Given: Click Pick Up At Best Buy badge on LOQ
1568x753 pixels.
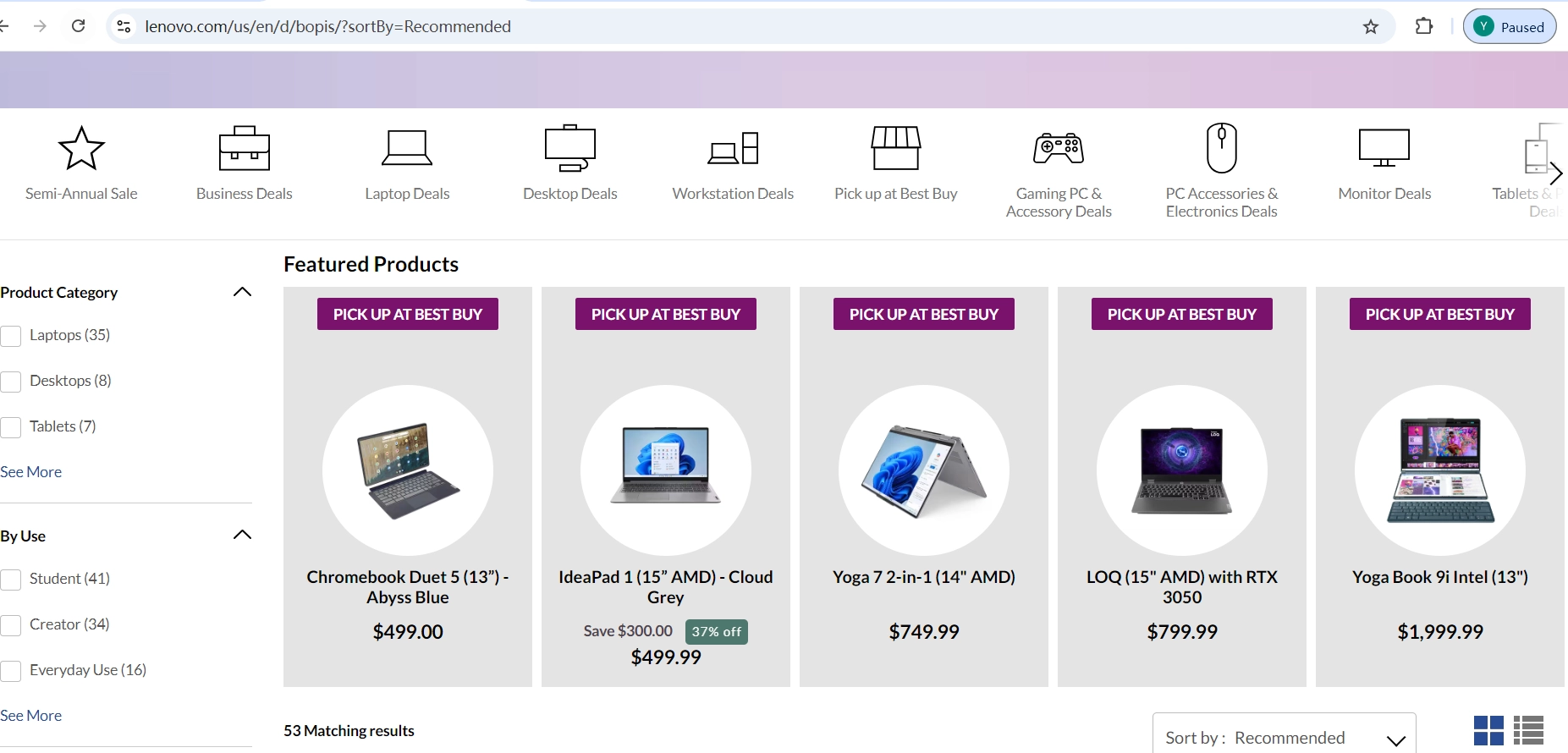Looking at the screenshot, I should point(1182,314).
